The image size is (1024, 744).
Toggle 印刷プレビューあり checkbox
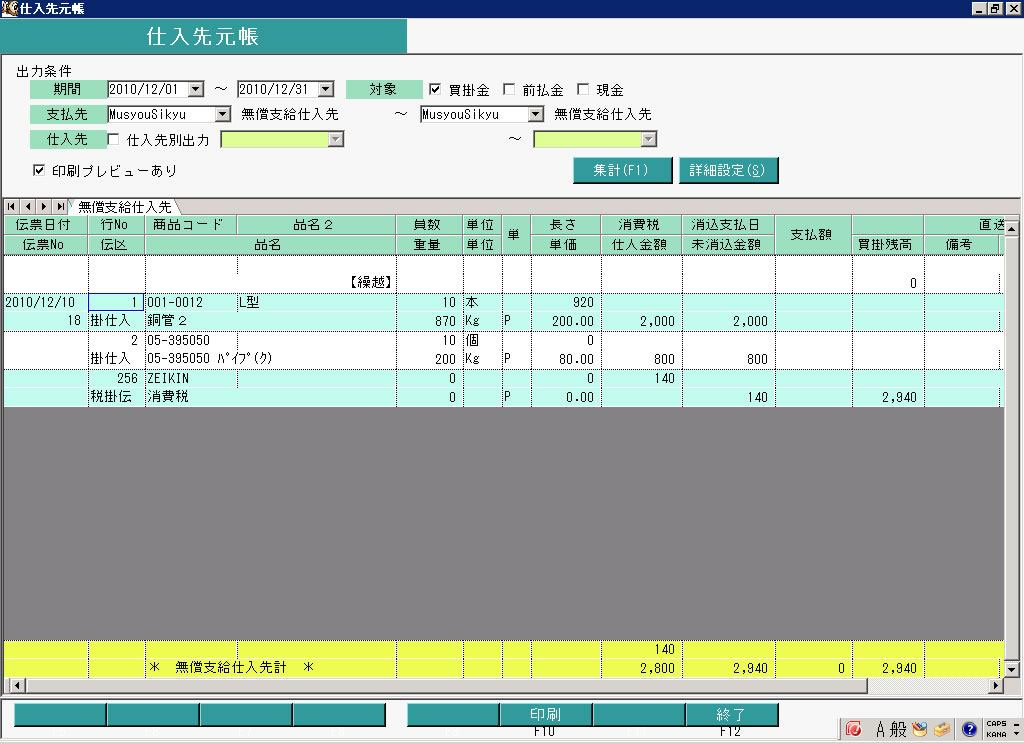pyautogui.click(x=39, y=170)
